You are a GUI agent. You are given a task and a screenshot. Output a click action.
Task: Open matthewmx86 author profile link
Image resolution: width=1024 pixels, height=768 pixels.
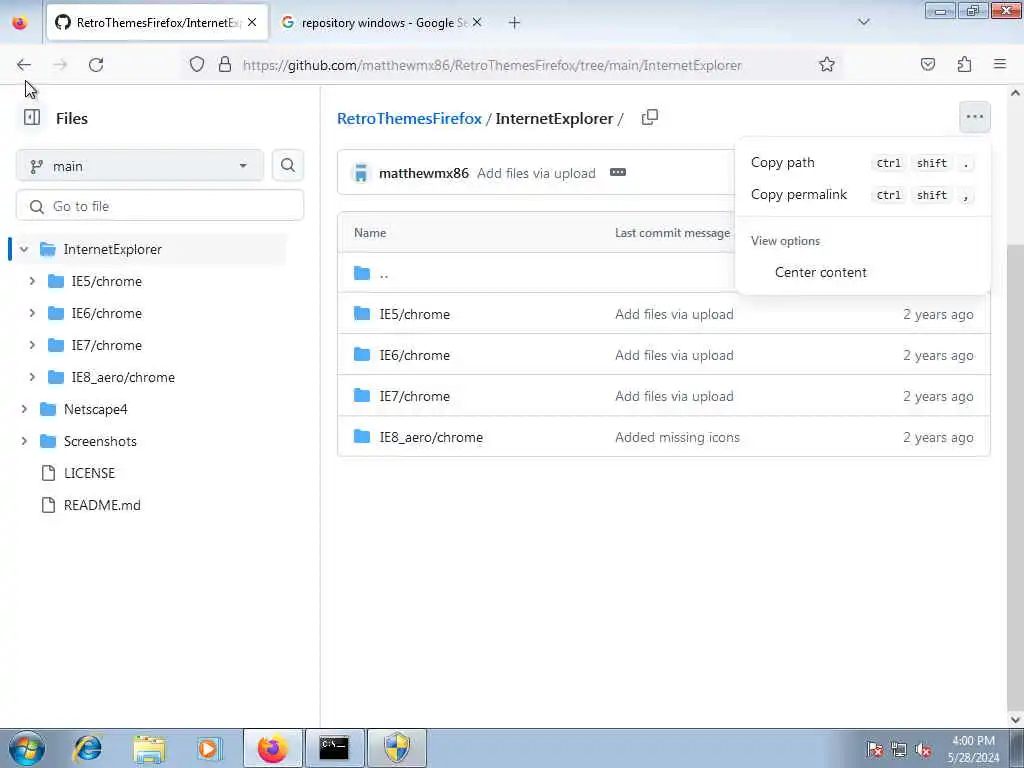424,173
